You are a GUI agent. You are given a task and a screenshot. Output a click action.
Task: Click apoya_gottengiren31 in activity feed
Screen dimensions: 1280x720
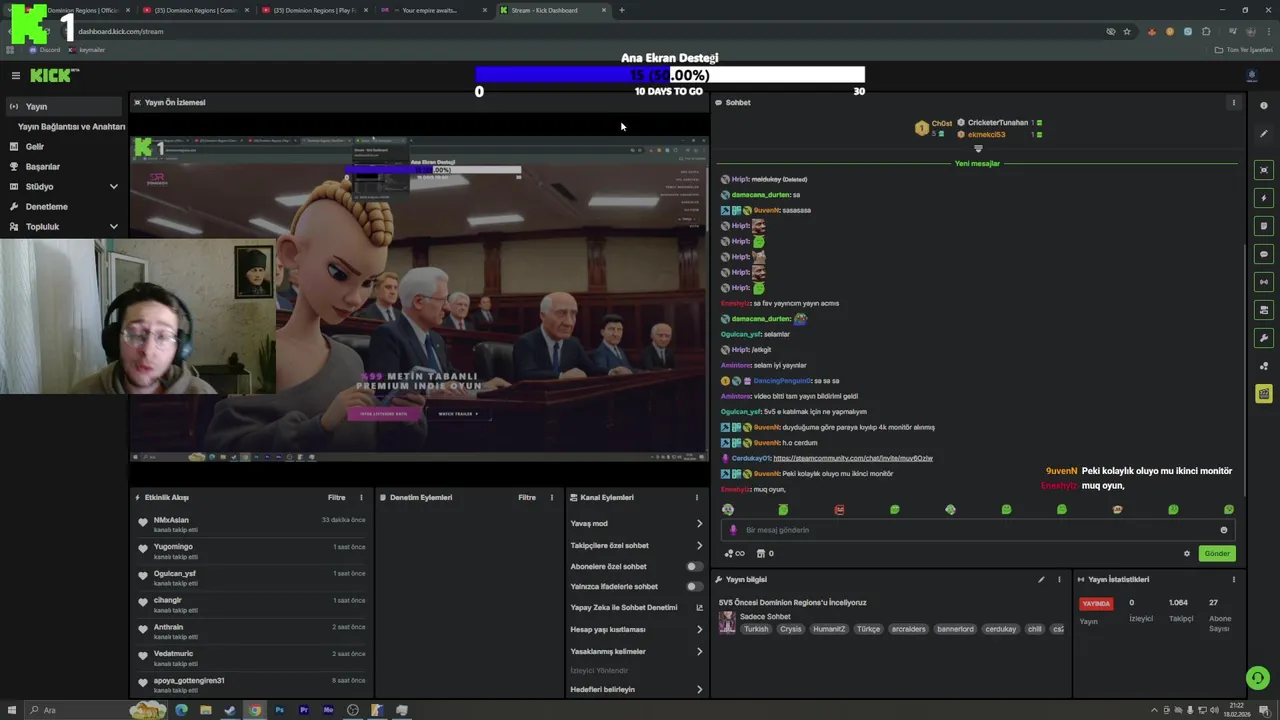tap(189, 680)
